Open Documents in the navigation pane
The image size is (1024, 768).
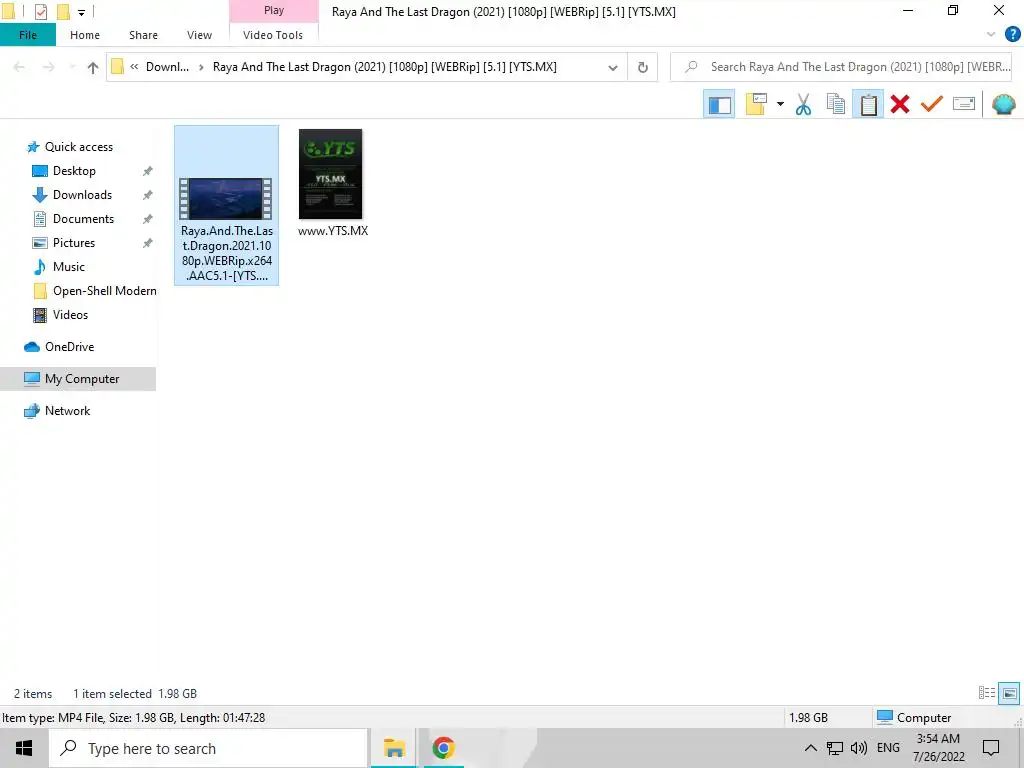(83, 219)
